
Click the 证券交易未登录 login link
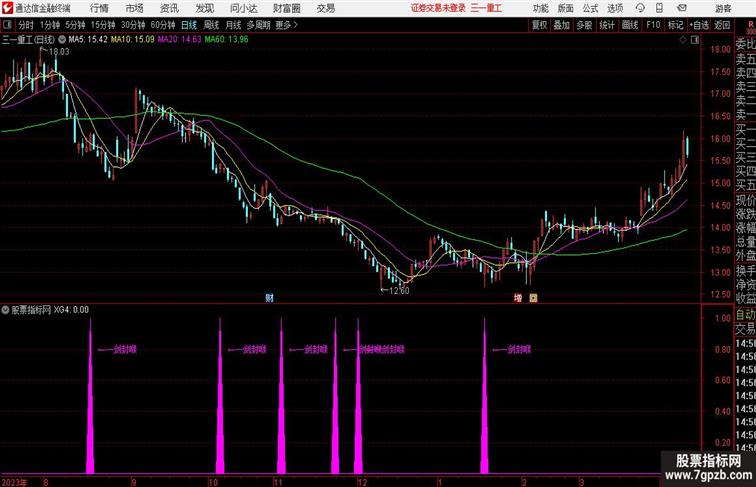[x=438, y=8]
